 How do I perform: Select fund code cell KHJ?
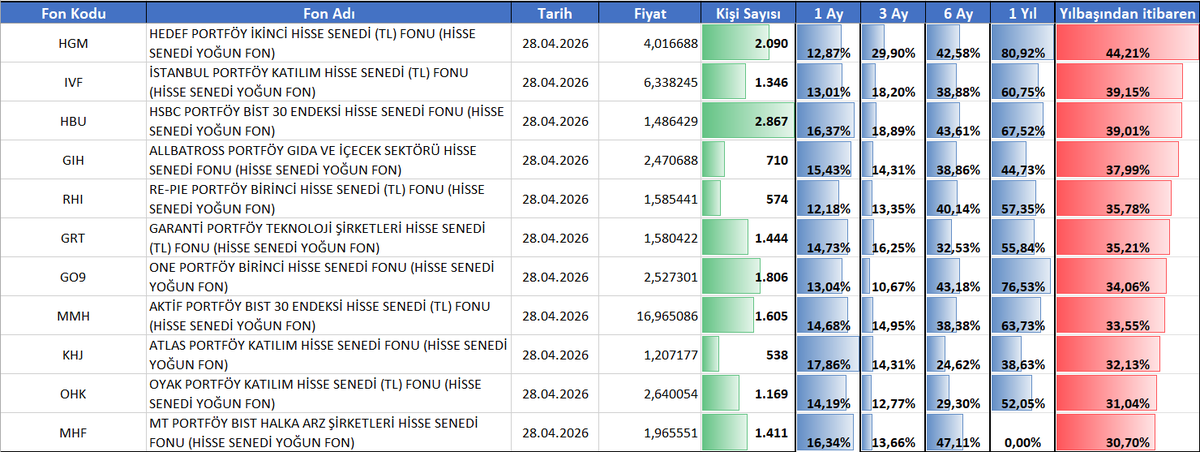click(73, 354)
